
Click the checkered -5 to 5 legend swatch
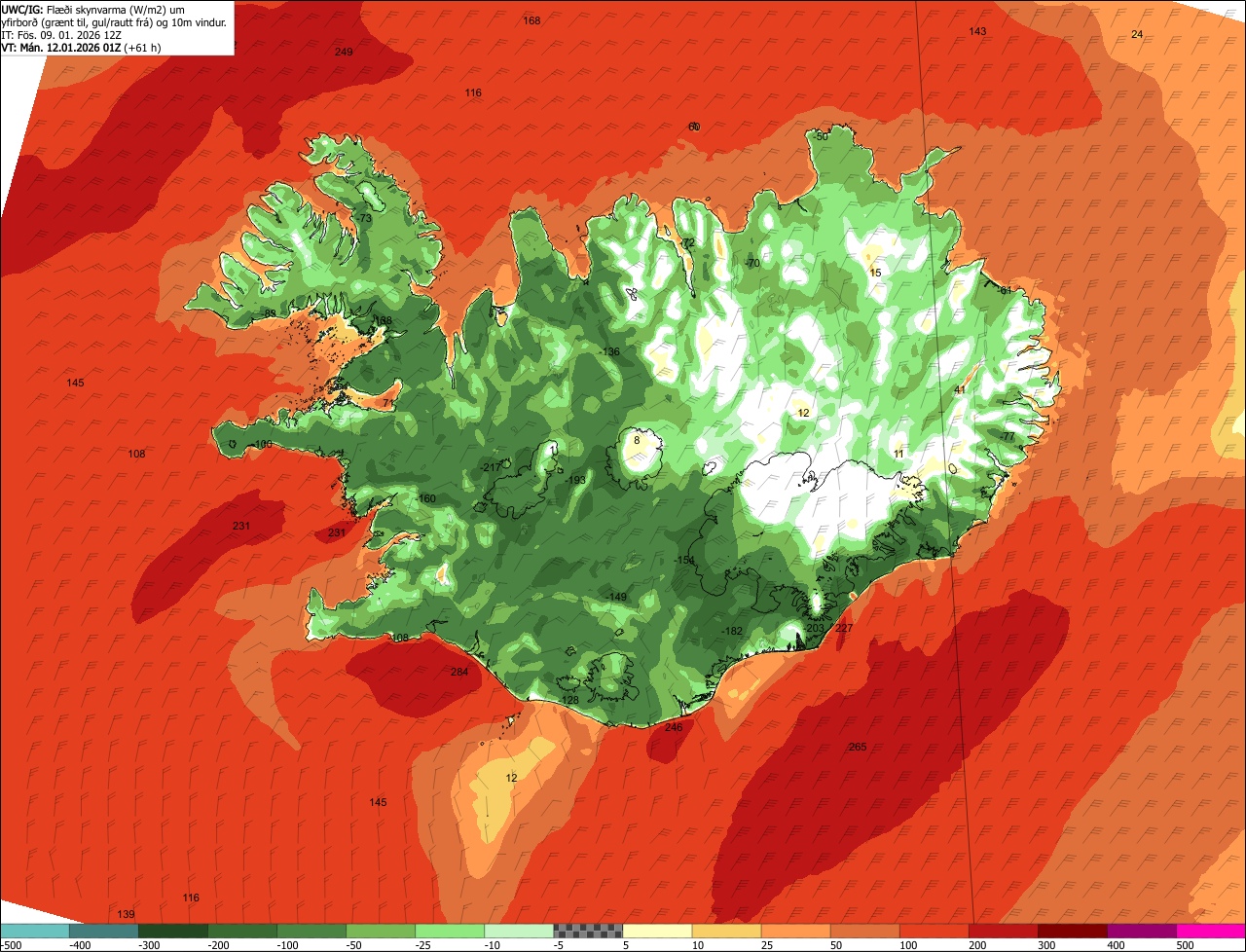pyautogui.click(x=587, y=931)
